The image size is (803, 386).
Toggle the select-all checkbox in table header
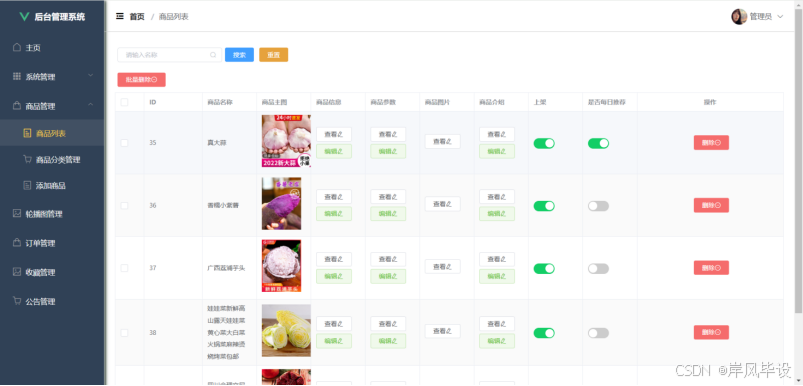click(124, 102)
